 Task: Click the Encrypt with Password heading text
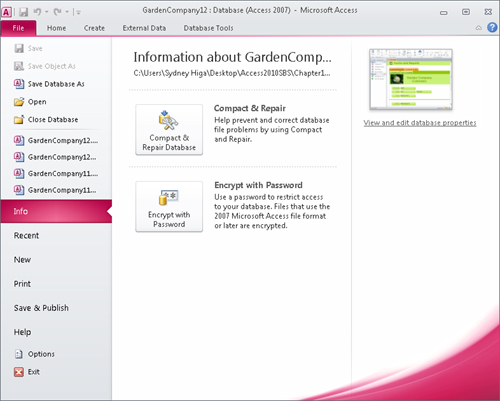tap(258, 185)
